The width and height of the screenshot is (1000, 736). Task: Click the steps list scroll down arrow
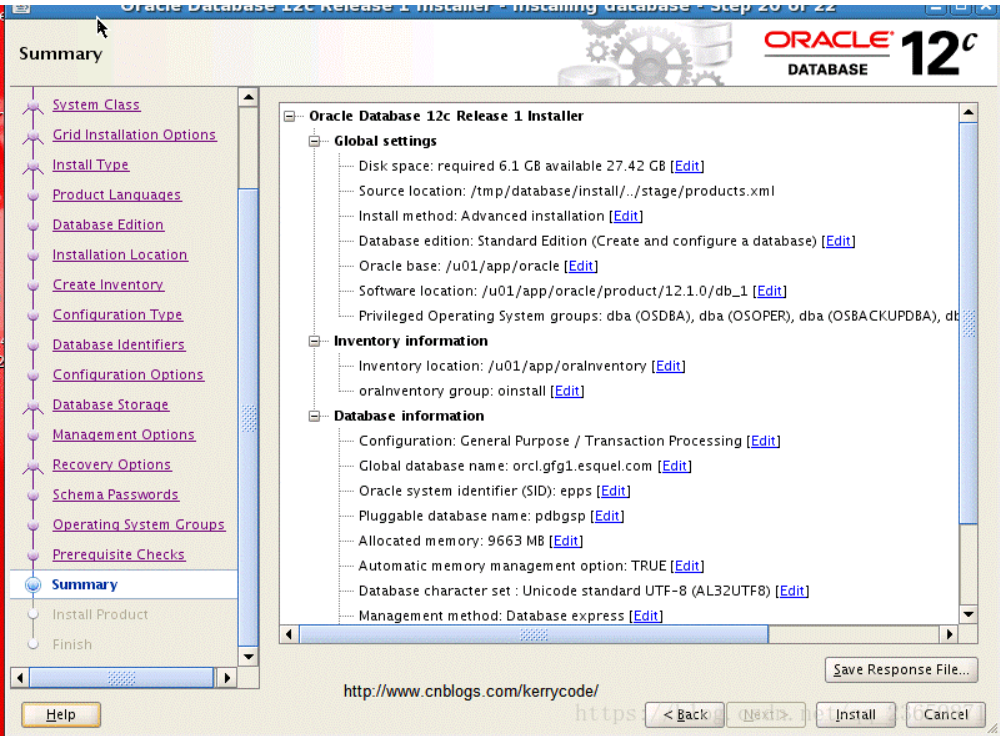coord(248,656)
